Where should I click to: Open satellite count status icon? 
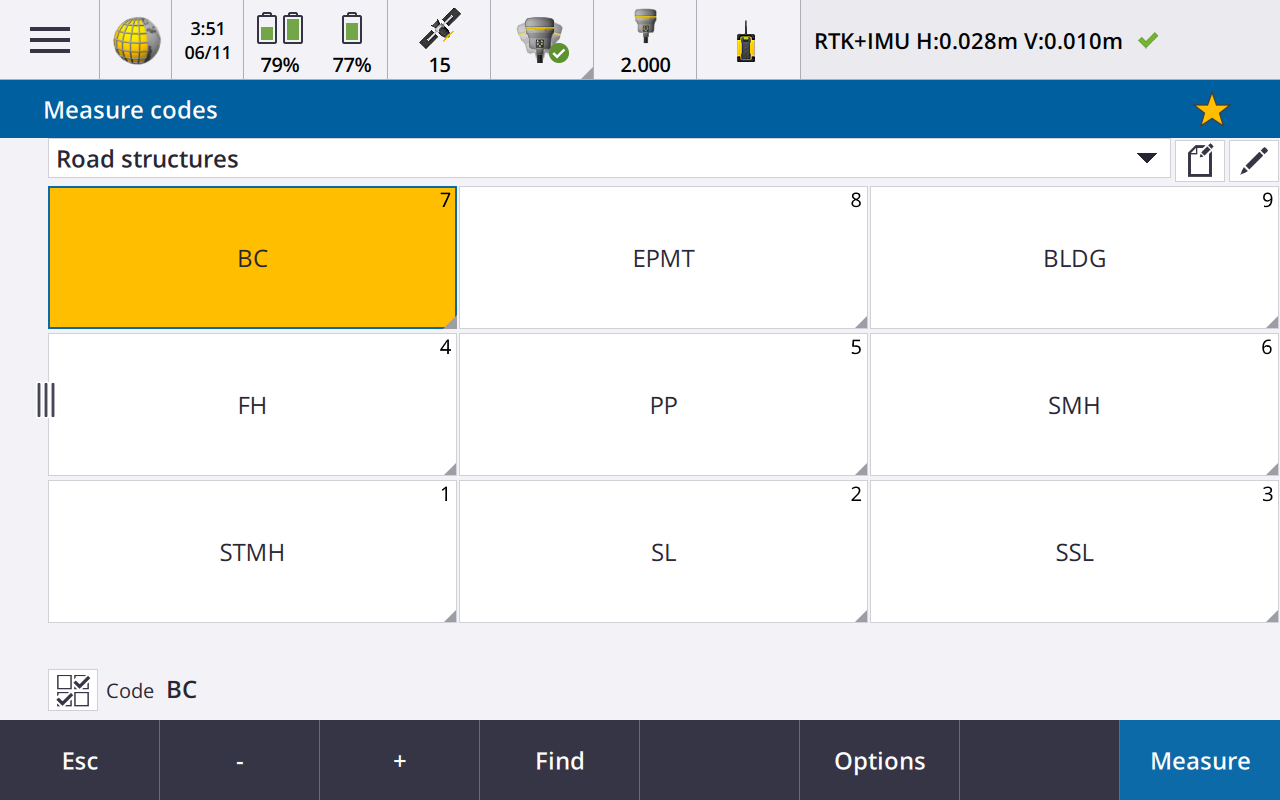click(x=439, y=40)
